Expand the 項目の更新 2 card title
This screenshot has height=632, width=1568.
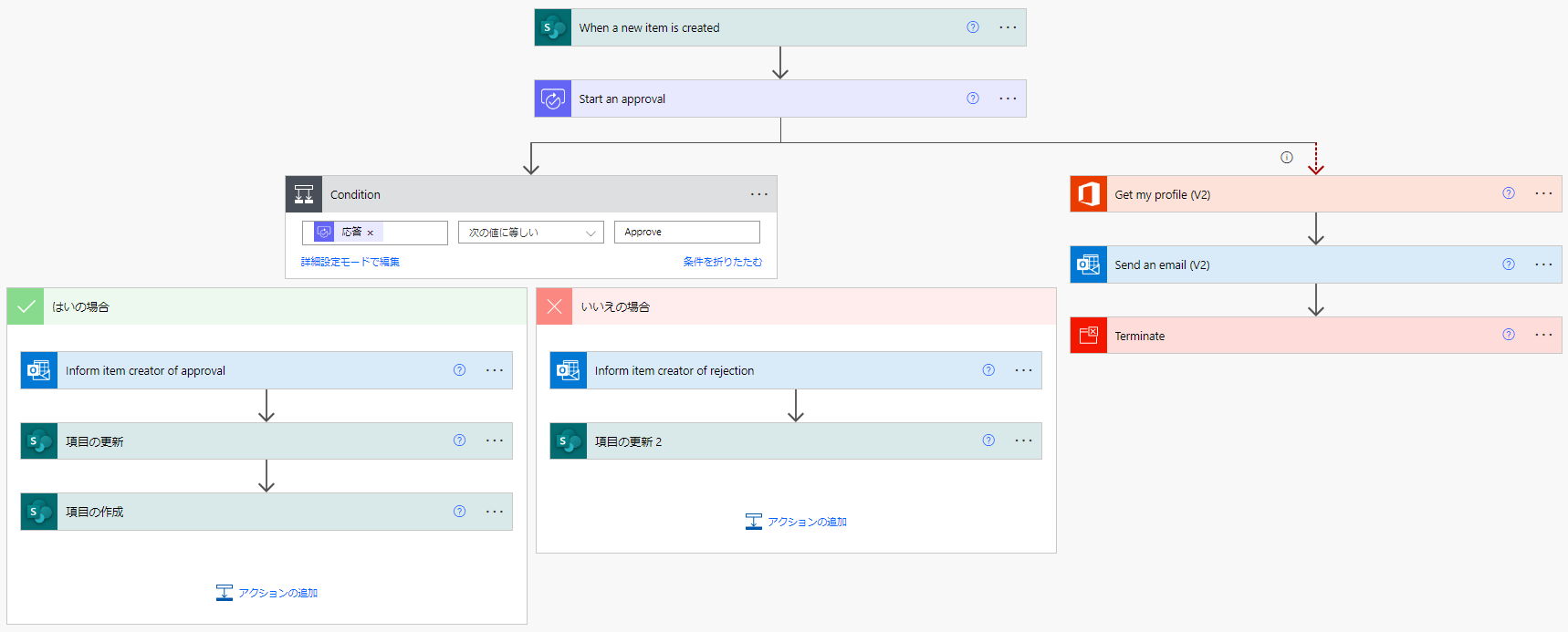[628, 441]
